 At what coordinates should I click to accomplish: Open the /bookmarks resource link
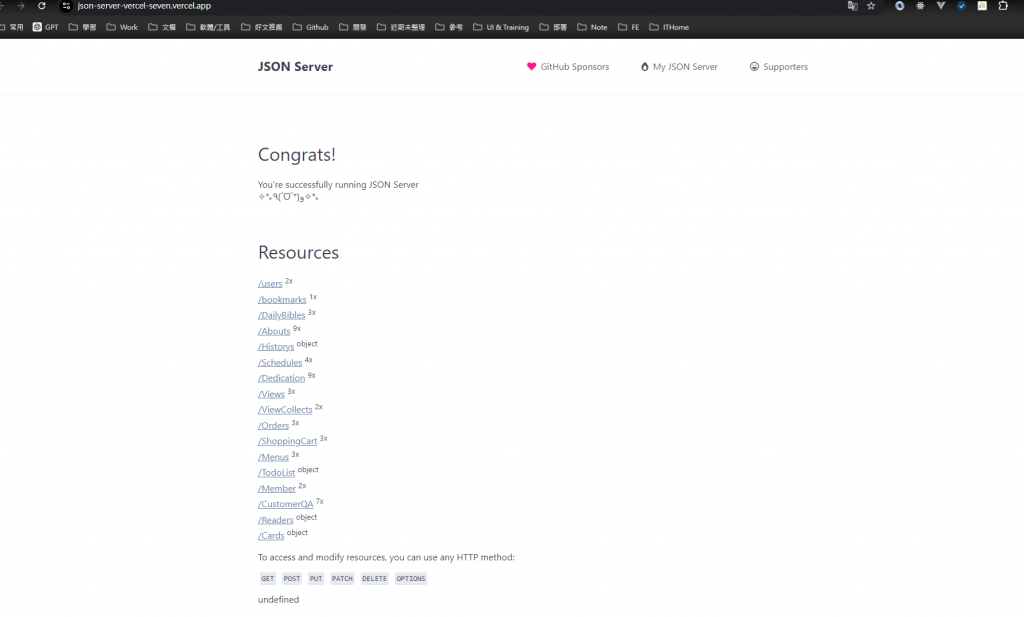[282, 299]
